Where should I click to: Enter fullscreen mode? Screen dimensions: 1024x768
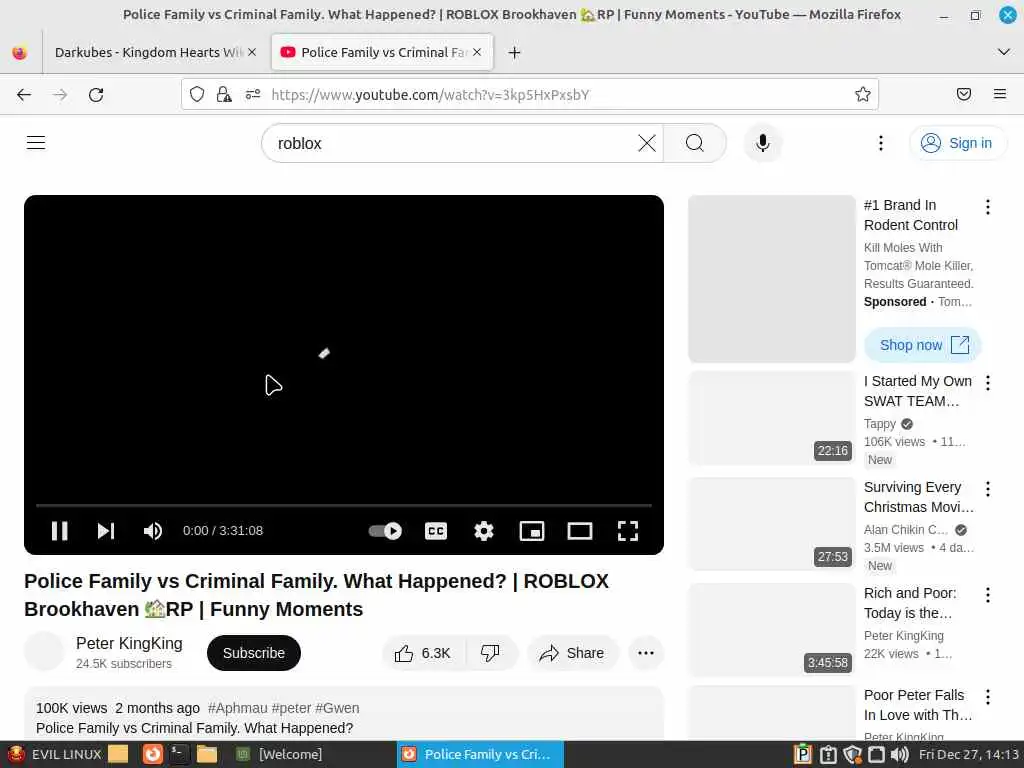click(x=628, y=531)
